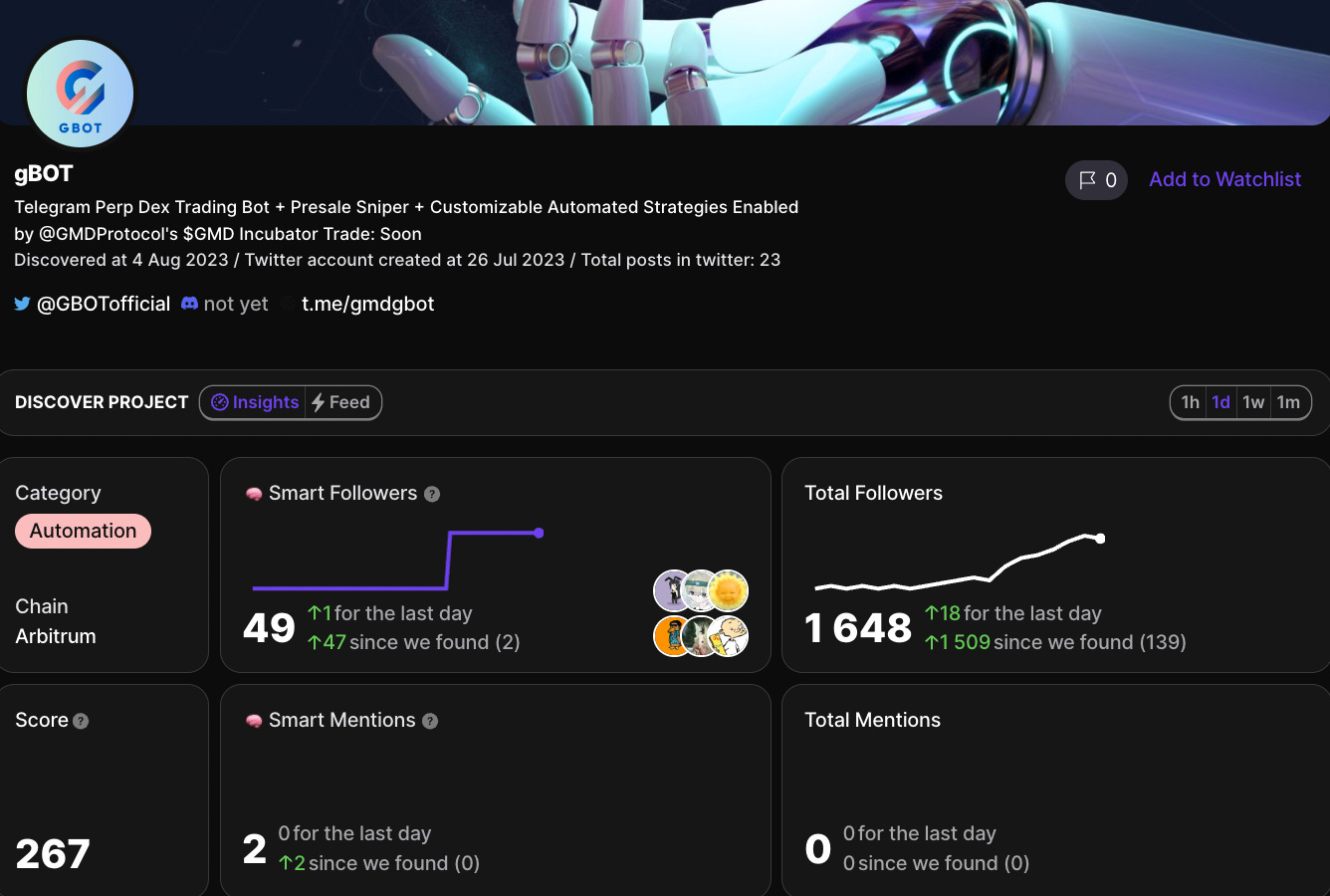
Task: Click the Automation category tag
Action: point(83,531)
